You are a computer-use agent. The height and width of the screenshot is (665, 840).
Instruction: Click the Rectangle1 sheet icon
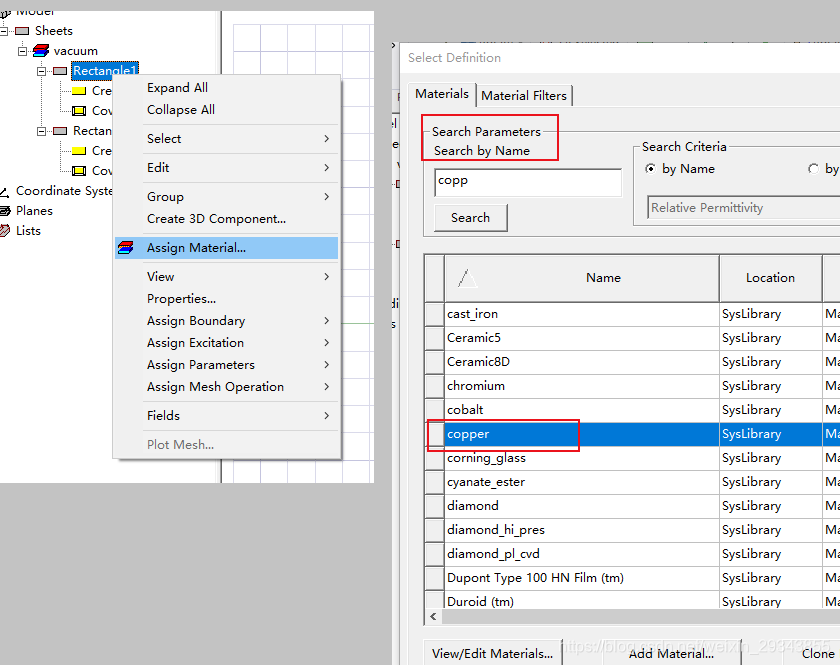tap(60, 71)
